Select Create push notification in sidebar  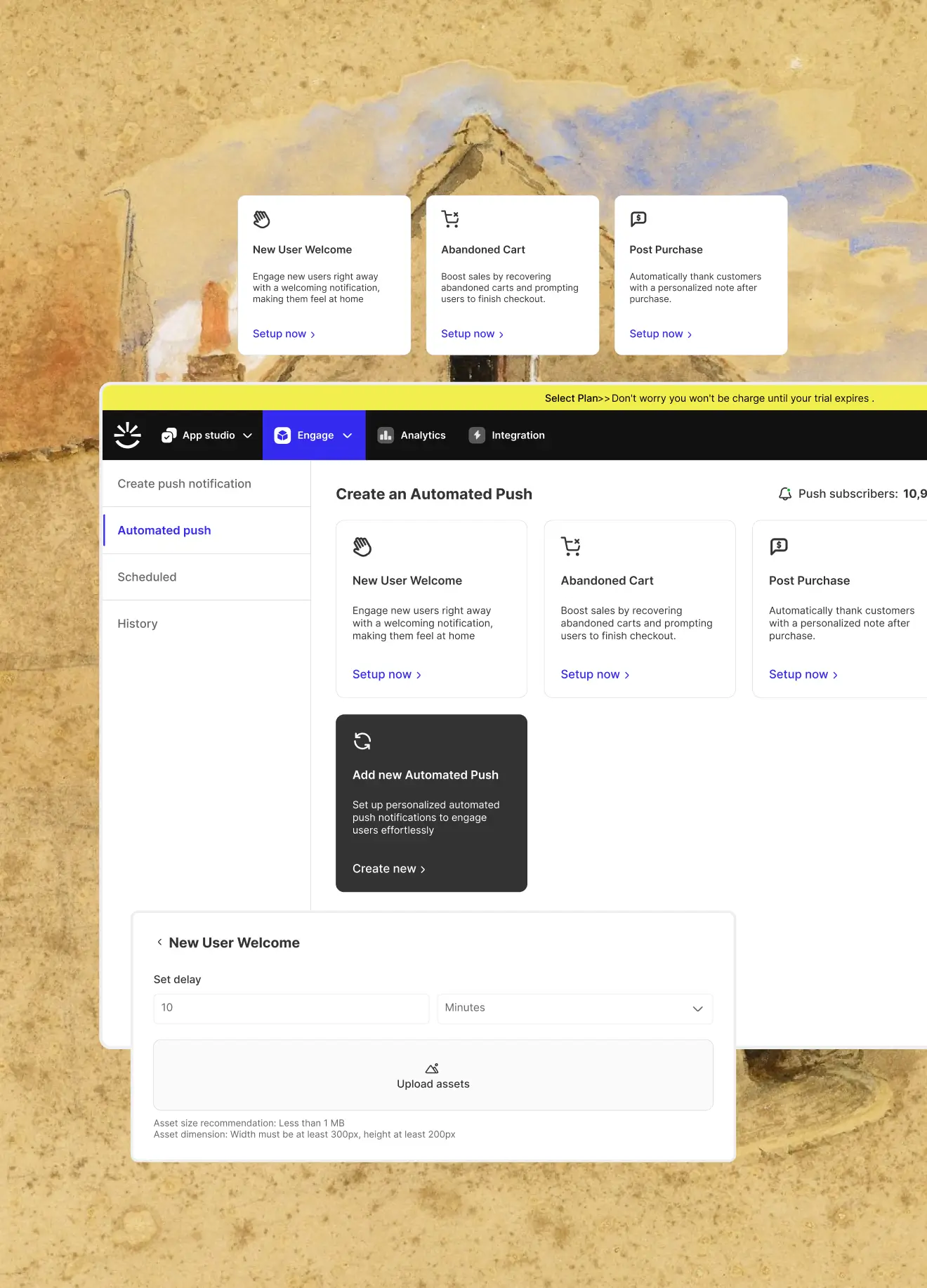206,484
